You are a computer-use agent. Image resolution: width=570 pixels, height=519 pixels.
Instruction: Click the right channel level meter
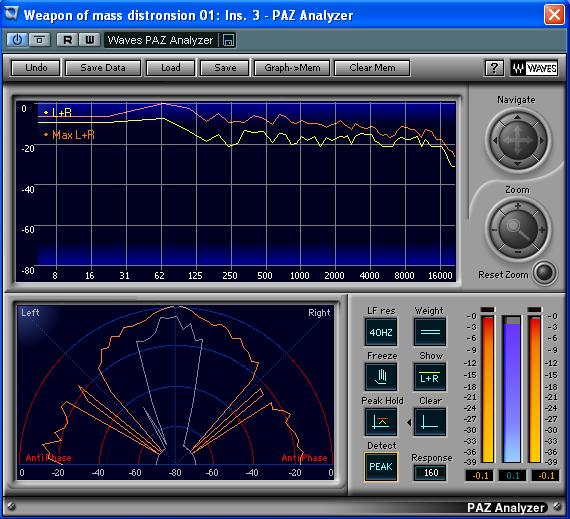[x=535, y=389]
